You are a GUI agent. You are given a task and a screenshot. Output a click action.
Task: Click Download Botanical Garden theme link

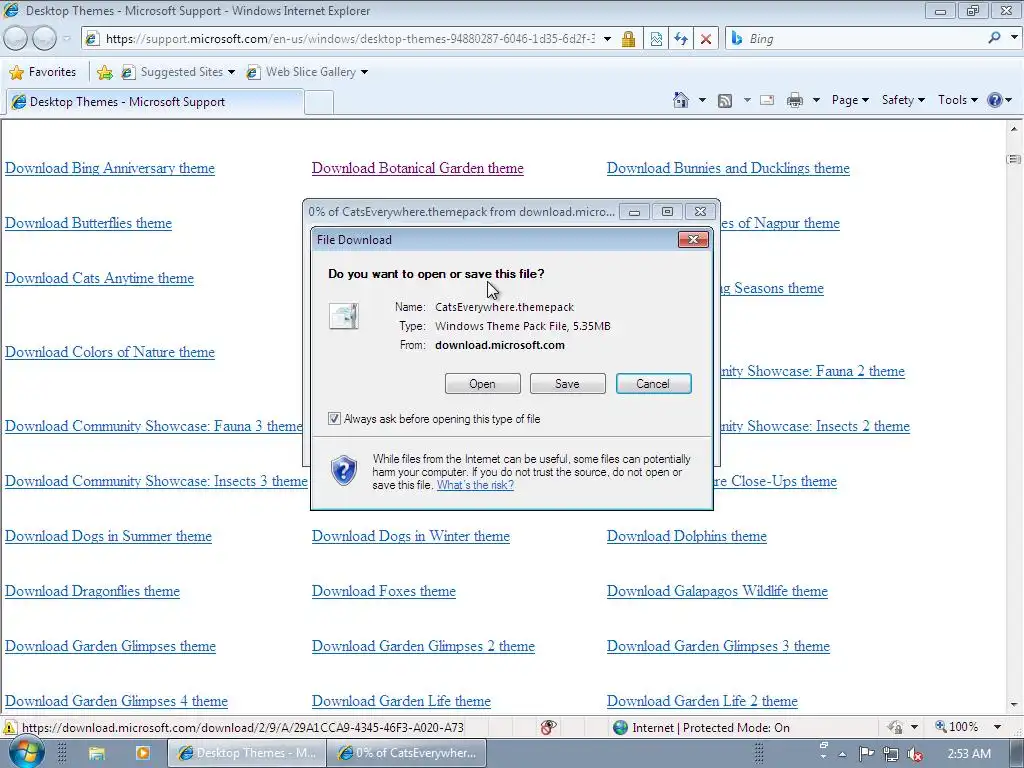tap(417, 168)
